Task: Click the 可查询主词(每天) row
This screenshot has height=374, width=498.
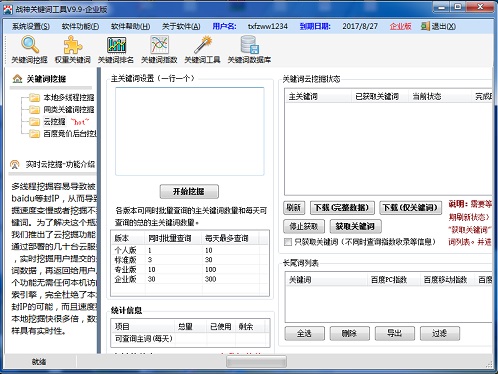Action: pyautogui.click(x=190, y=339)
